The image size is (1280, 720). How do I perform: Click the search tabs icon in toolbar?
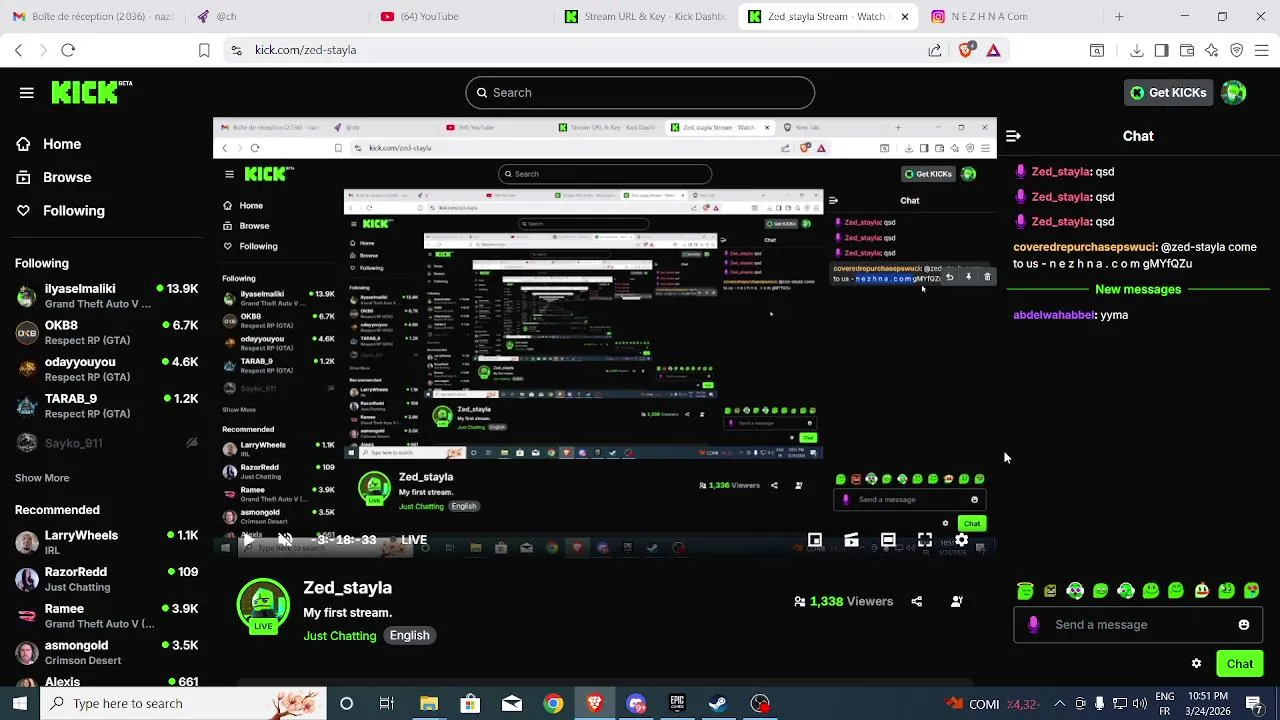(x=1097, y=50)
